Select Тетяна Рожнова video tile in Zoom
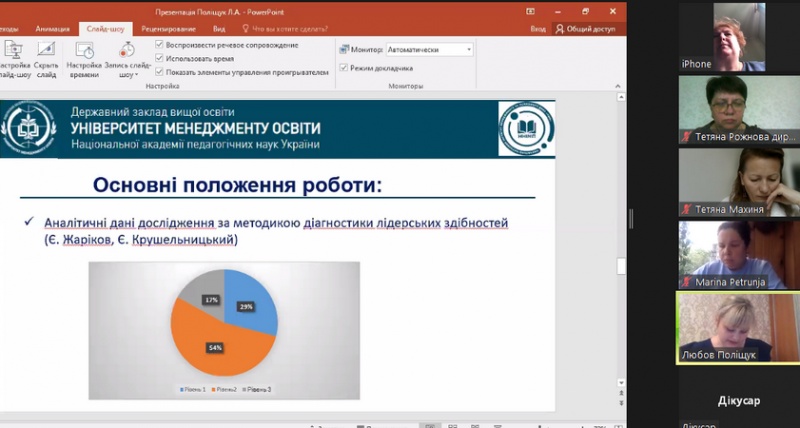Image resolution: width=800 pixels, height=428 pixels. [739, 110]
